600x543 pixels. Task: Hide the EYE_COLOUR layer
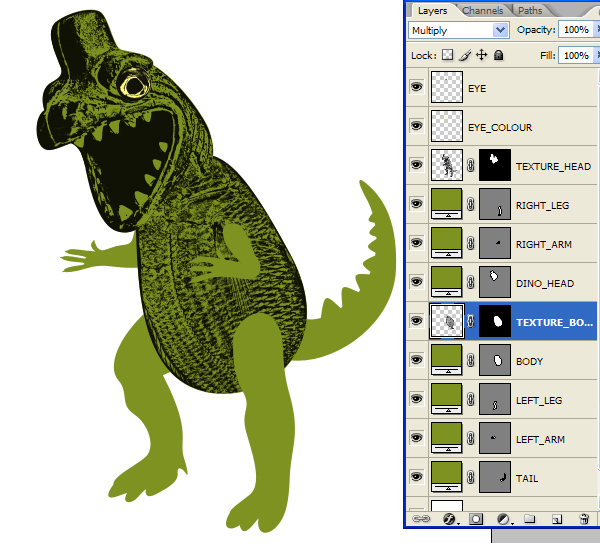point(417,126)
